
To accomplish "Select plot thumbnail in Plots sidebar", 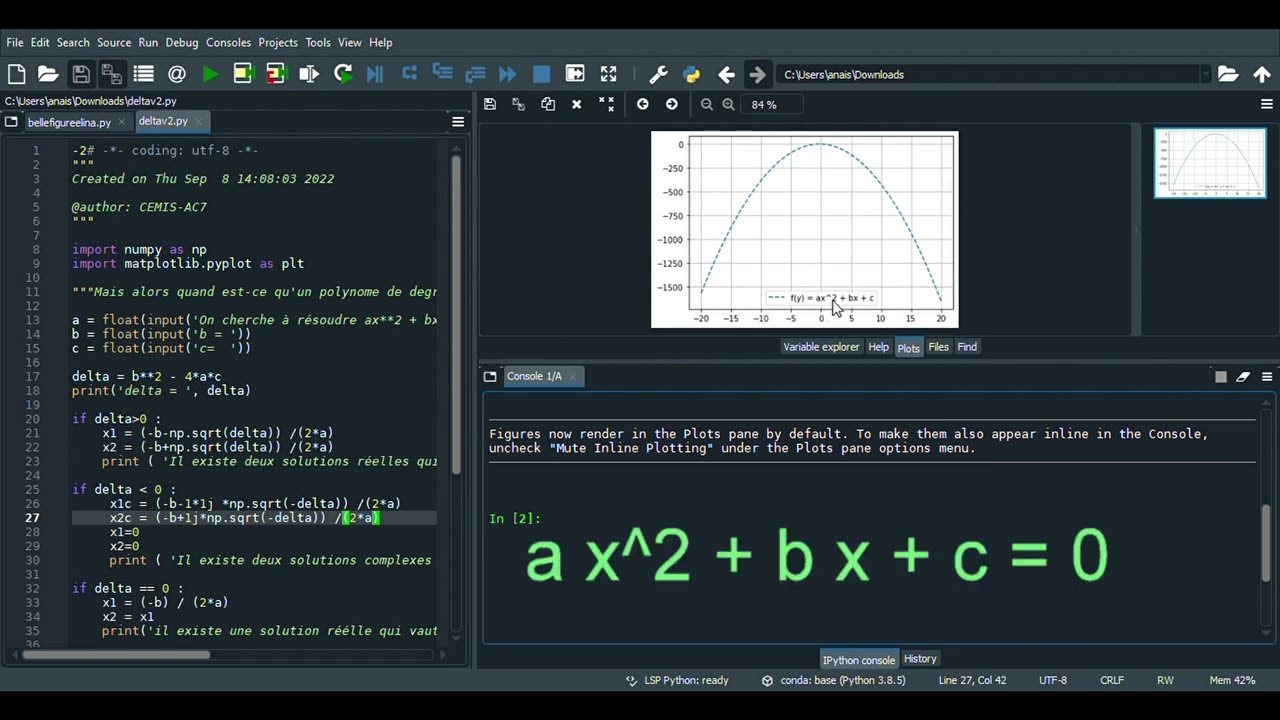I will (x=1210, y=163).
